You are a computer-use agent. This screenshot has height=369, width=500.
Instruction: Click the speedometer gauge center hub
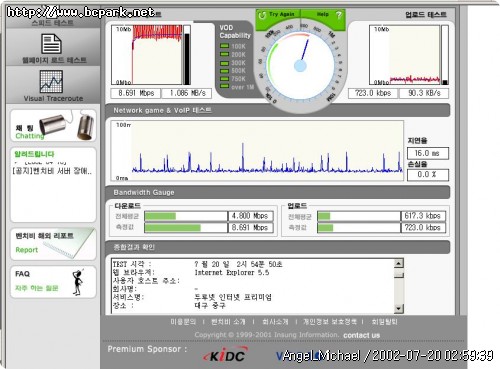[x=300, y=66]
